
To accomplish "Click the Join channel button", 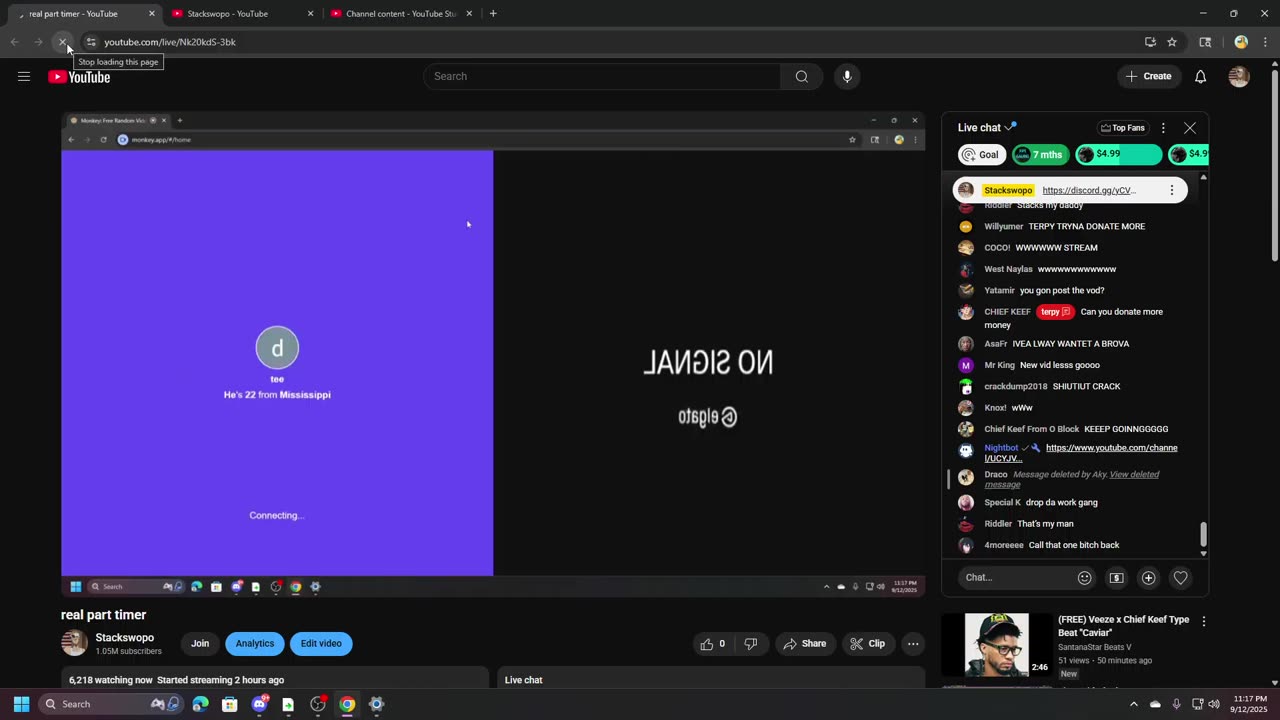I will 200,644.
